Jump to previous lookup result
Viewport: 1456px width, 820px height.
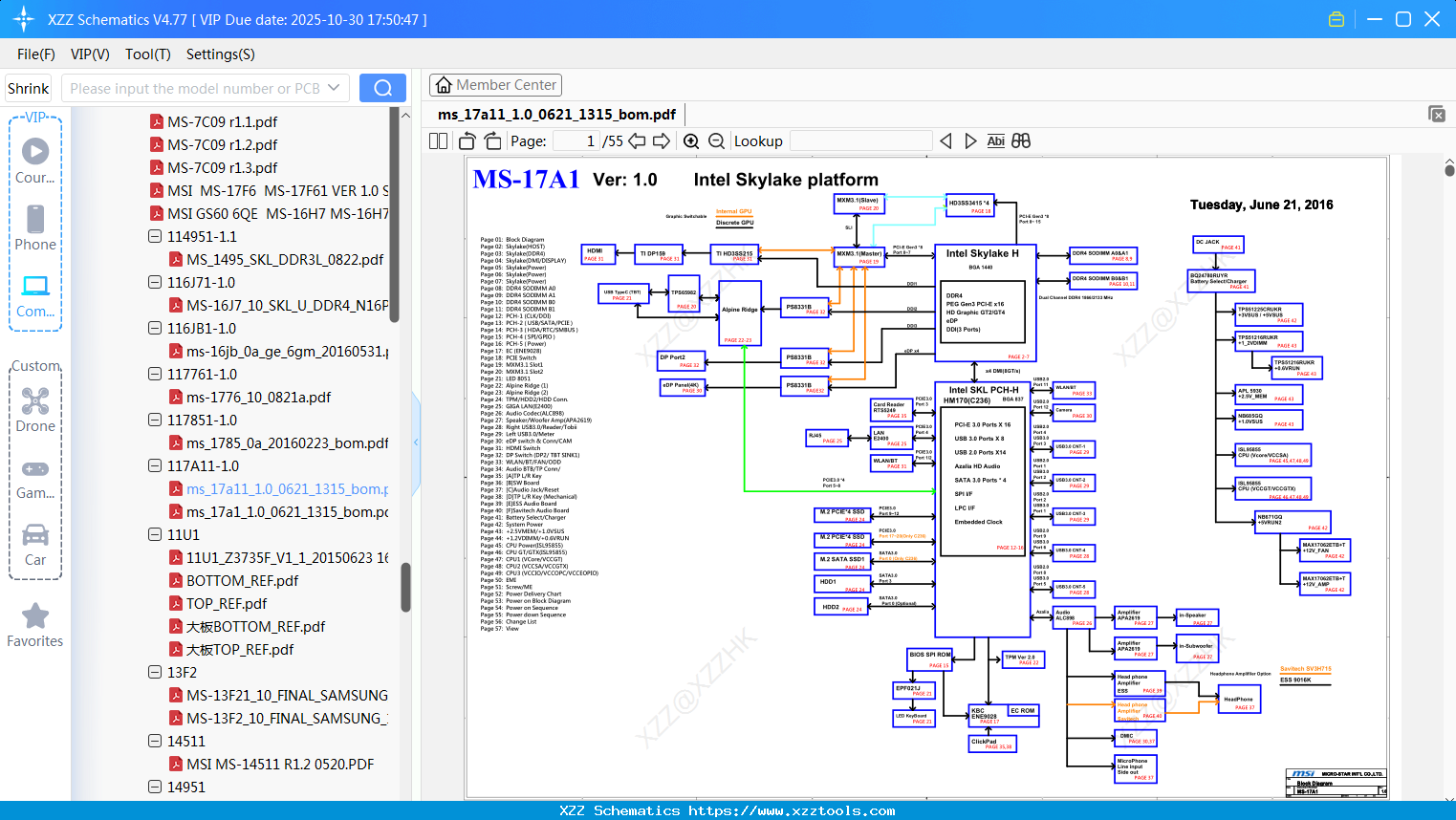pos(945,141)
